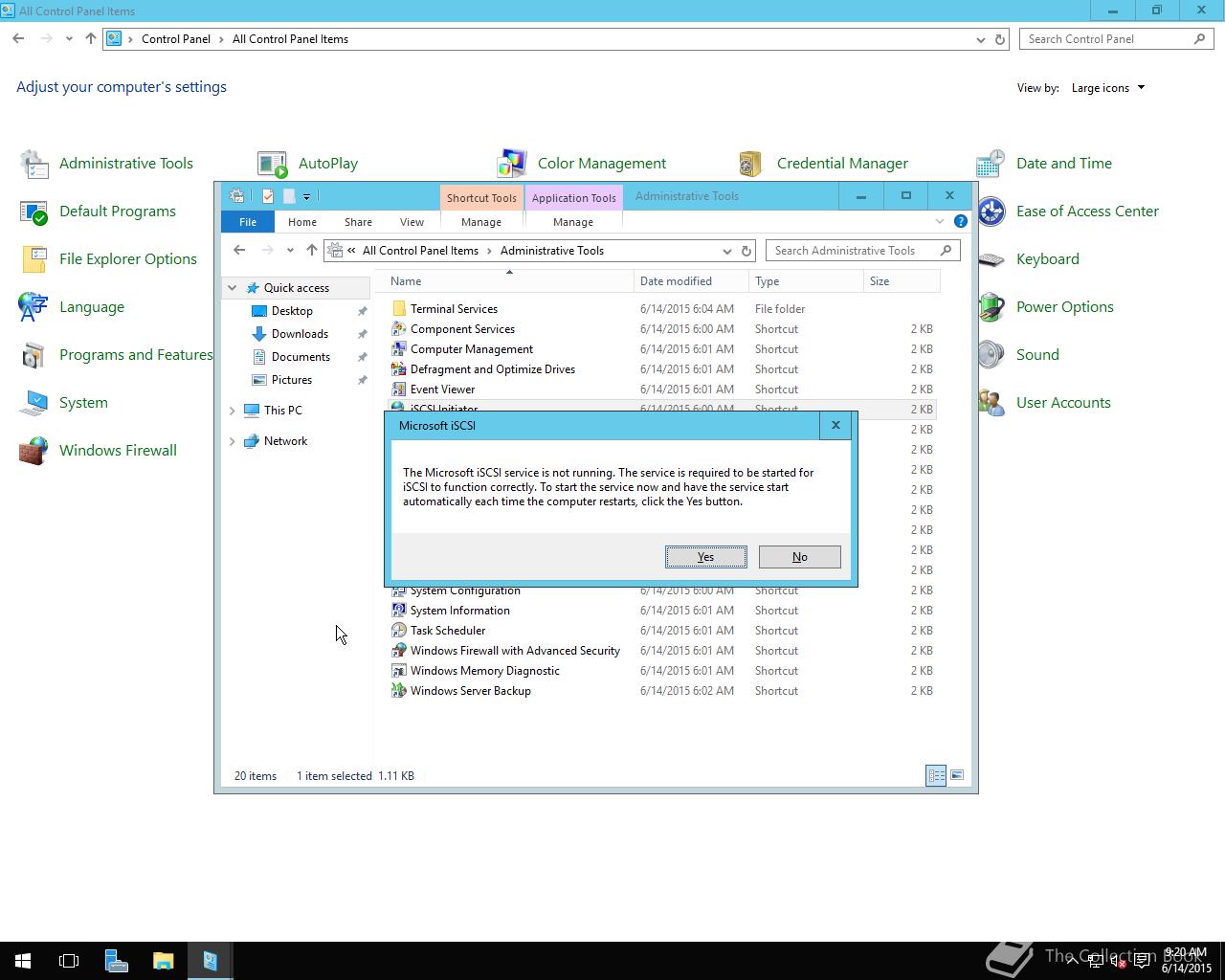The width and height of the screenshot is (1225, 980).
Task: Open Explorer recent locations dropdown
Action: tap(290, 251)
